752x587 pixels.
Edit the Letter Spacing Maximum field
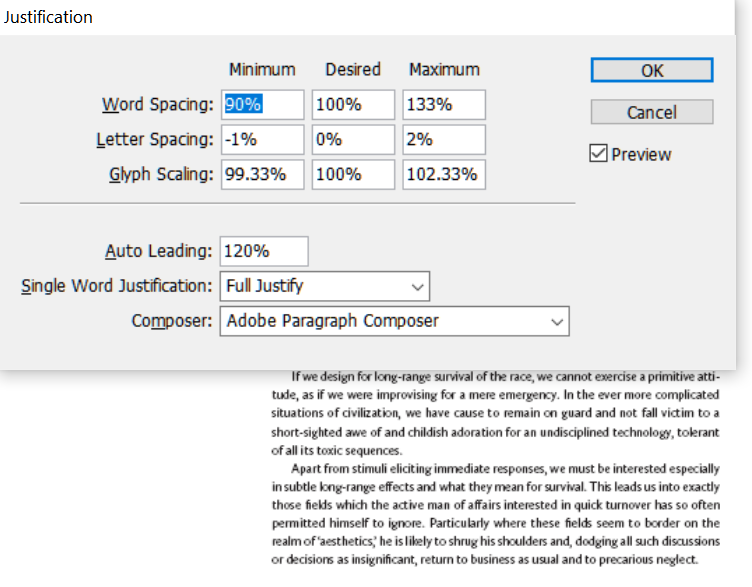[x=444, y=140]
